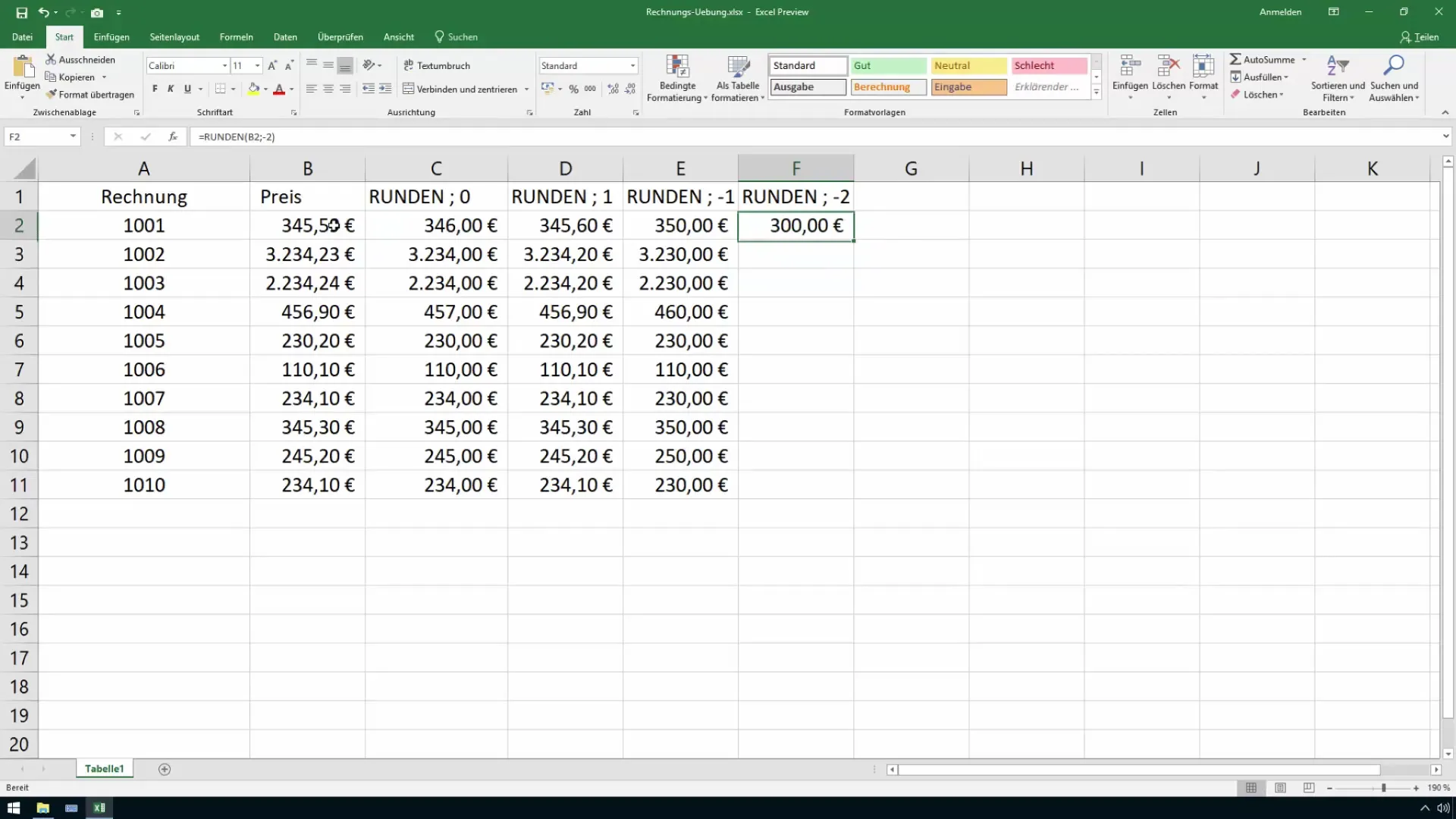1456x819 pixels.
Task: Click the Teilen share button
Action: pos(1420,36)
